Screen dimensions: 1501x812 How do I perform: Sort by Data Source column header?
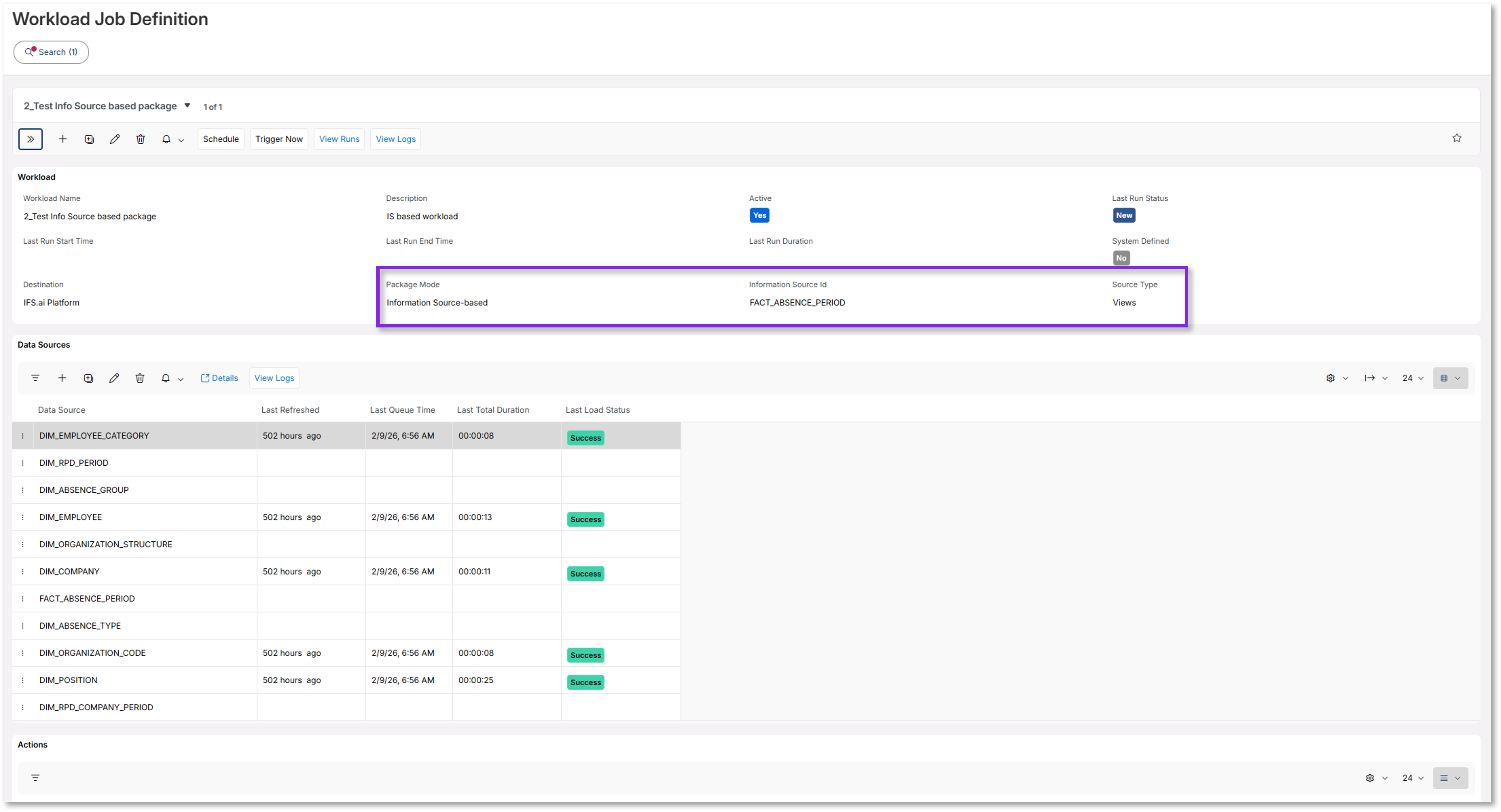(61, 410)
